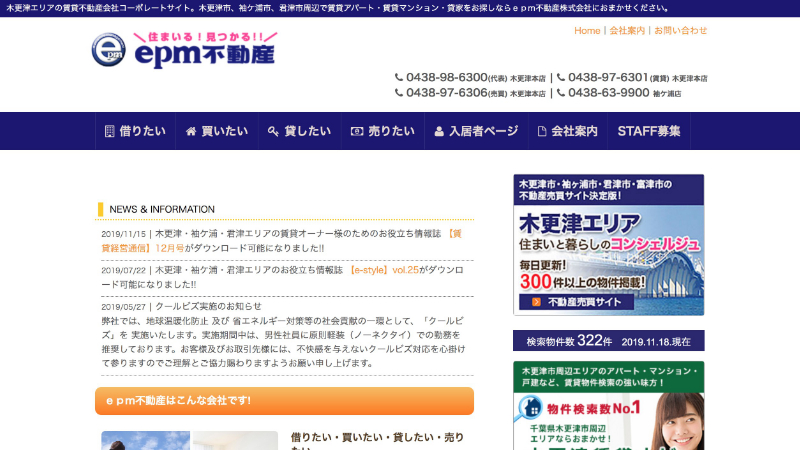The width and height of the screenshot is (800, 450).
Task: Click phone icon beside 0438-63-9900
Action: pyautogui.click(x=561, y=92)
